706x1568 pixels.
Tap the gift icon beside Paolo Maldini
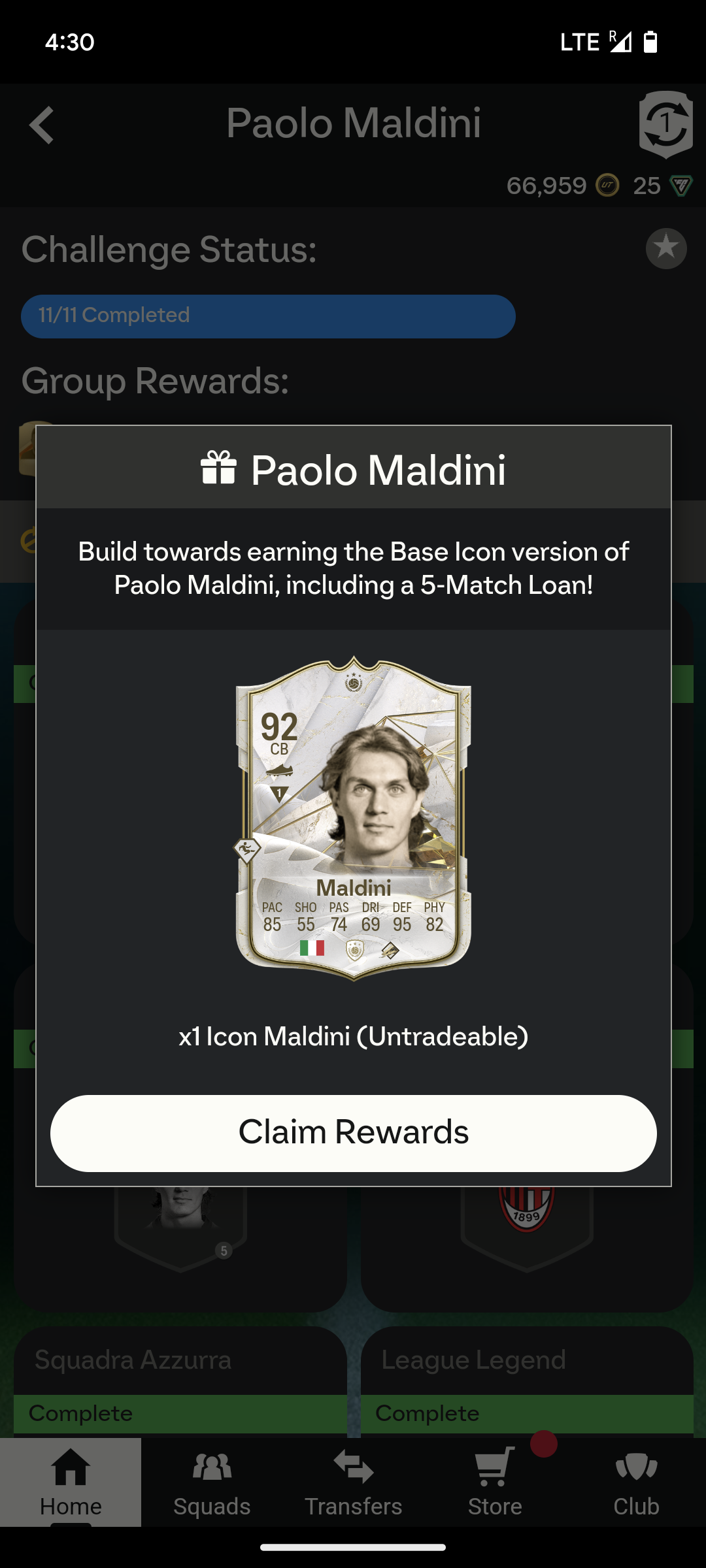pos(218,468)
